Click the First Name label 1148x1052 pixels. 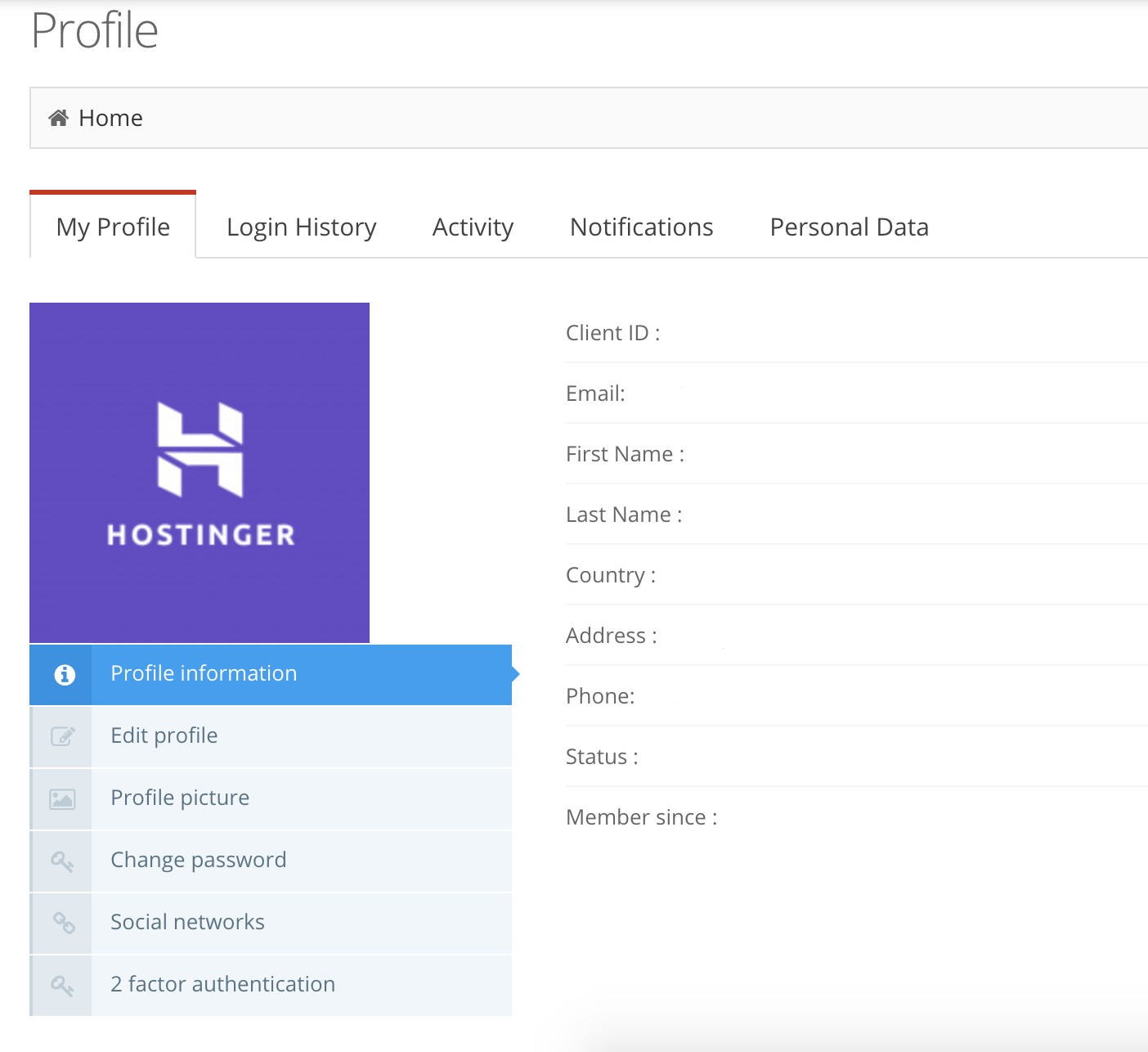point(625,454)
